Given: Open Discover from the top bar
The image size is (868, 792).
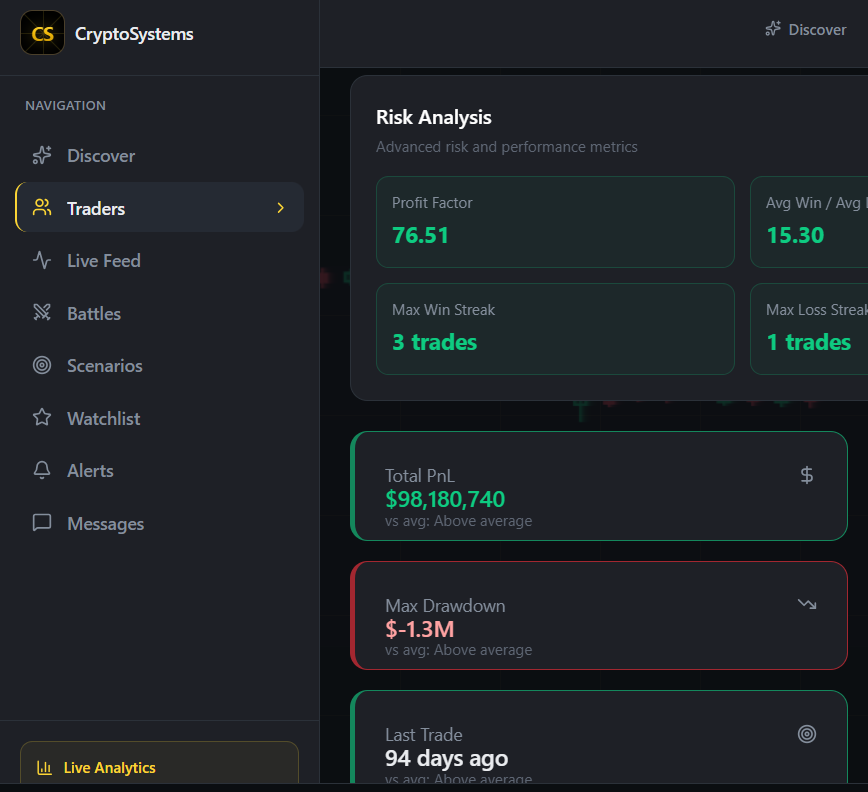Looking at the screenshot, I should 805,29.
